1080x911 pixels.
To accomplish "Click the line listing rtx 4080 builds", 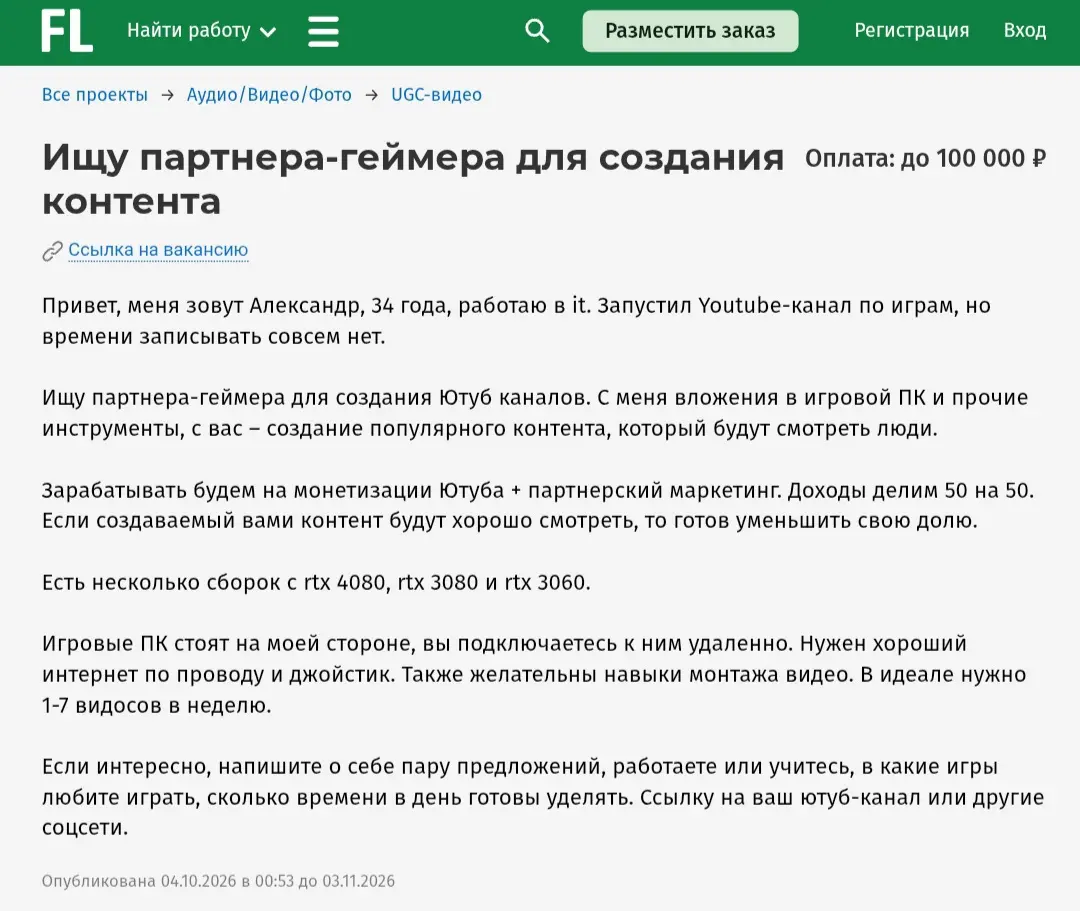I will click(x=316, y=583).
